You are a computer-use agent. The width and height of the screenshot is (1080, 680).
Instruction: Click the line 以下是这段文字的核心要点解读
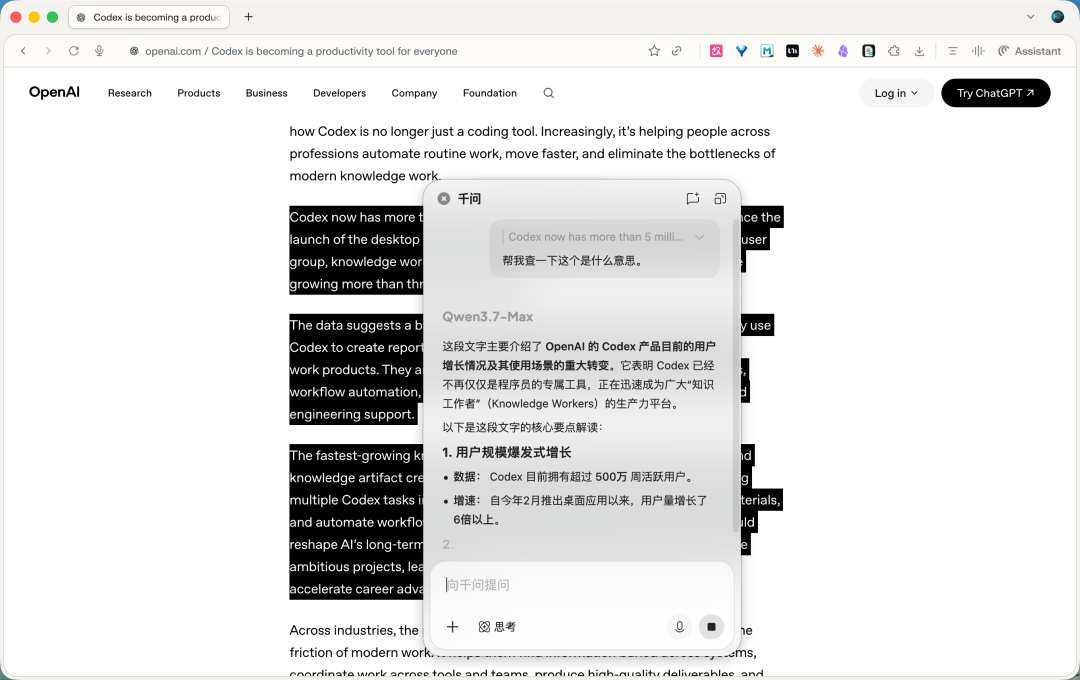[523, 427]
